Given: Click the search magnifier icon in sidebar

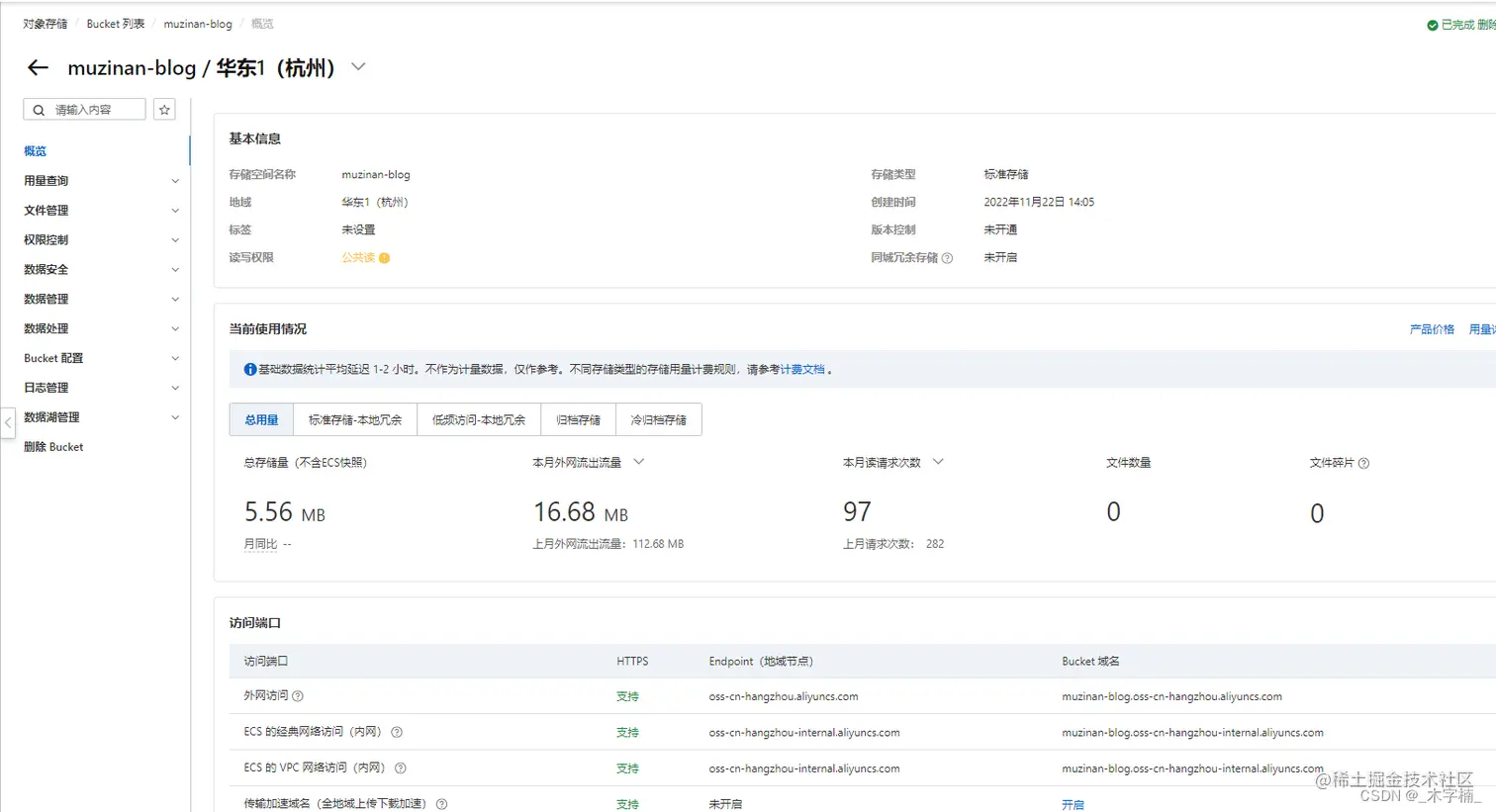Looking at the screenshot, I should click(x=39, y=110).
